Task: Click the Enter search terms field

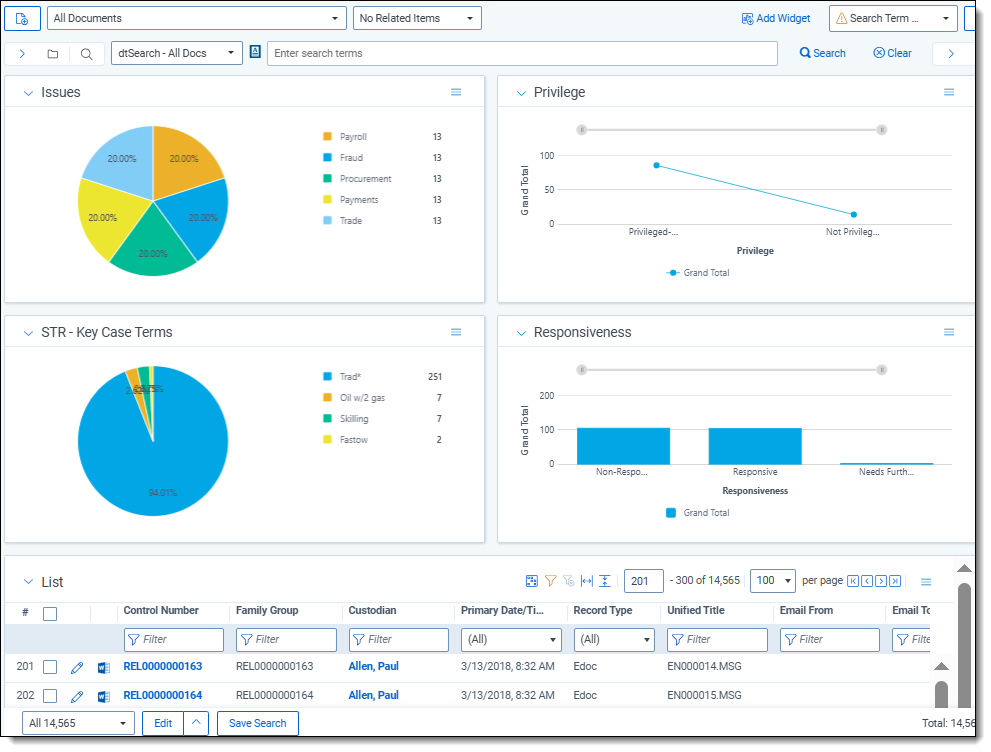Action: (x=521, y=53)
